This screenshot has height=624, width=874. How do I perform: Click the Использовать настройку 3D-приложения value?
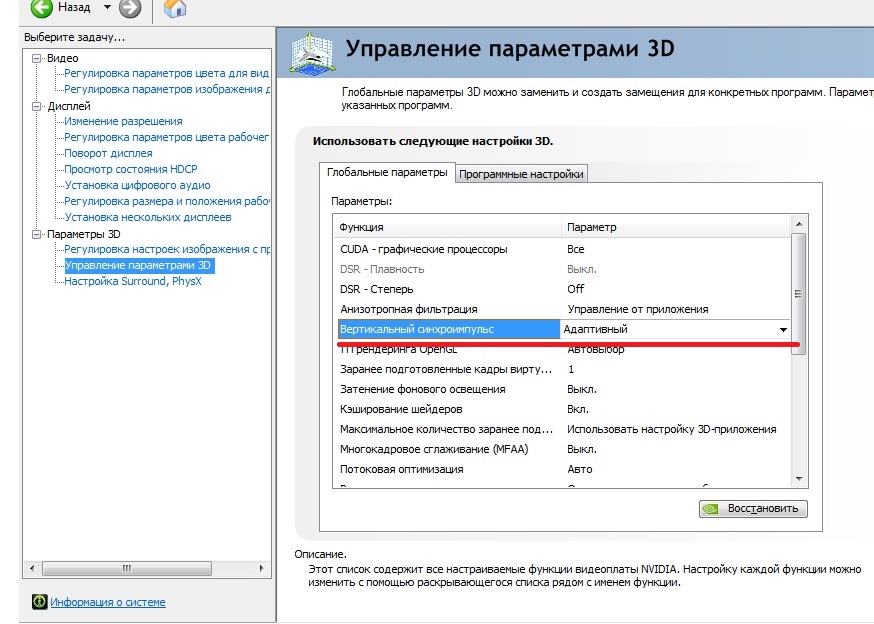click(x=672, y=429)
